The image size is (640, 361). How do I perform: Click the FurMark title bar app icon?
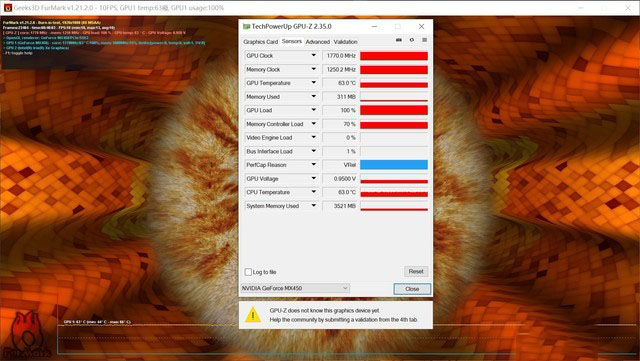pyautogui.click(x=7, y=7)
